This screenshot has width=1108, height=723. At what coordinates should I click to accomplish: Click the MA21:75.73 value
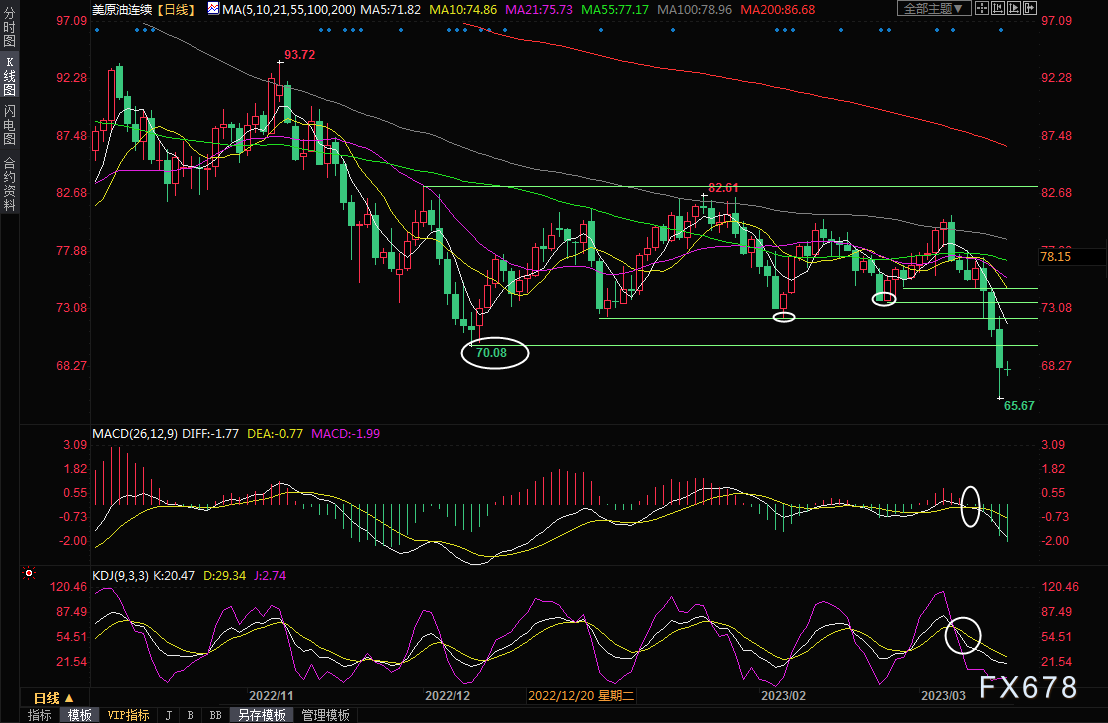pos(539,10)
